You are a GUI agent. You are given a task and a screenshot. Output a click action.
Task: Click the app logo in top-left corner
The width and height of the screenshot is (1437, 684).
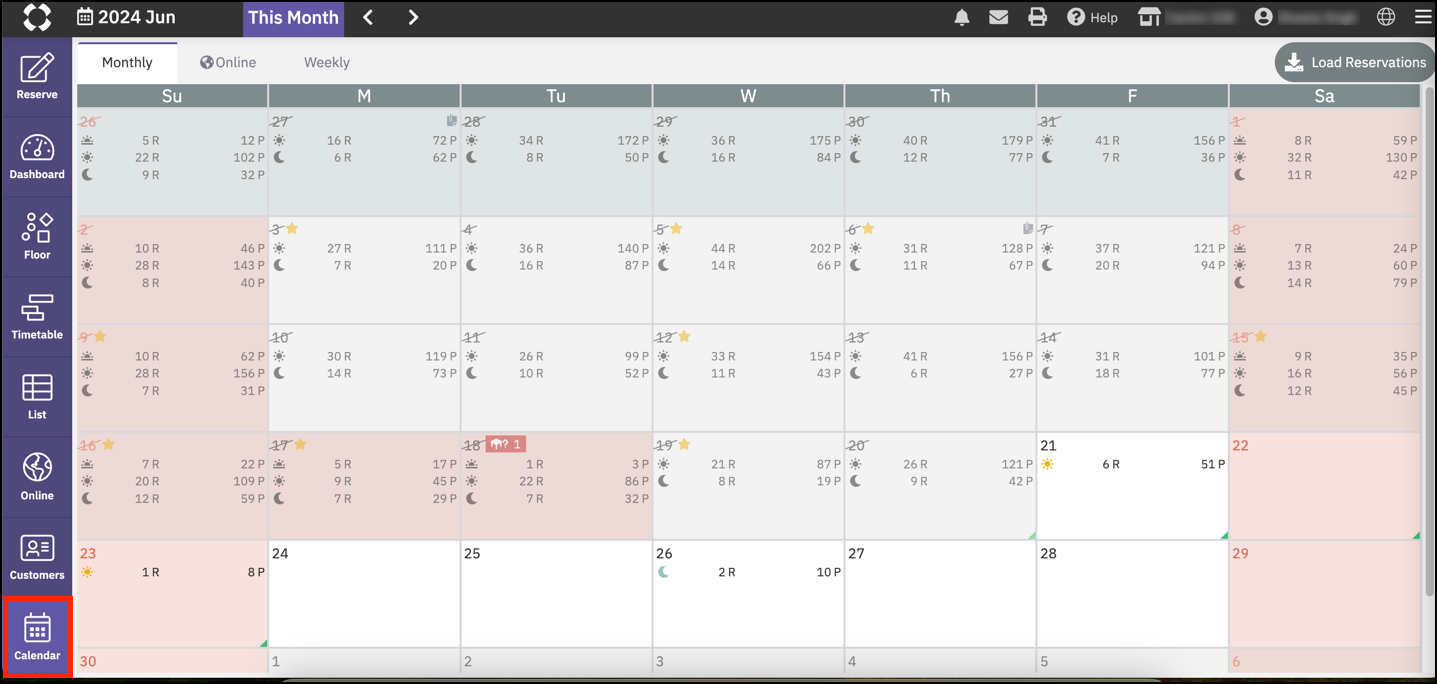37,17
